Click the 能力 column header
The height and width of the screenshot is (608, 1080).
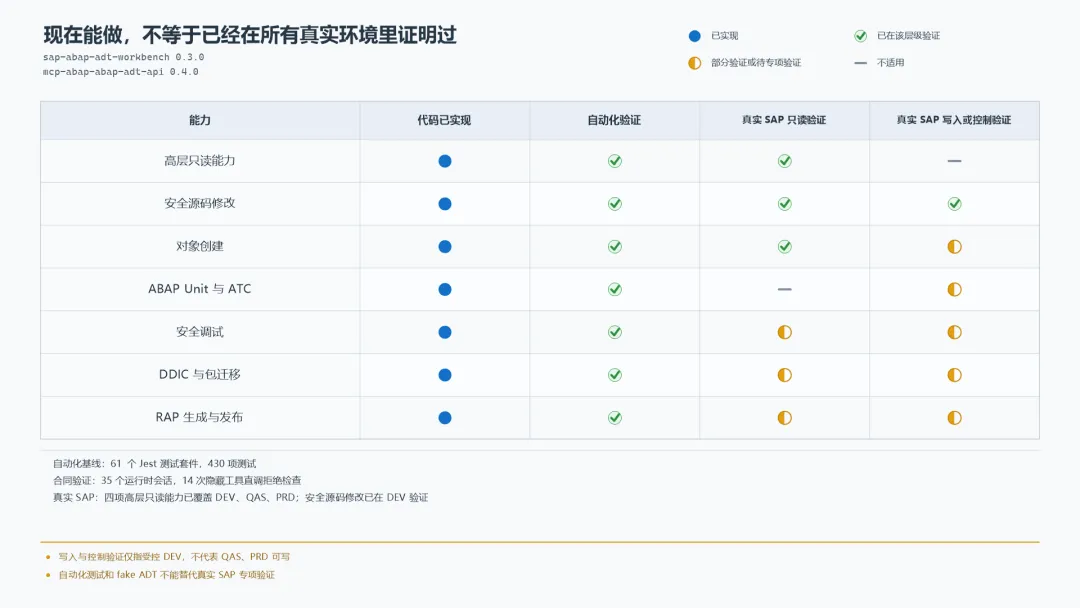(200, 120)
